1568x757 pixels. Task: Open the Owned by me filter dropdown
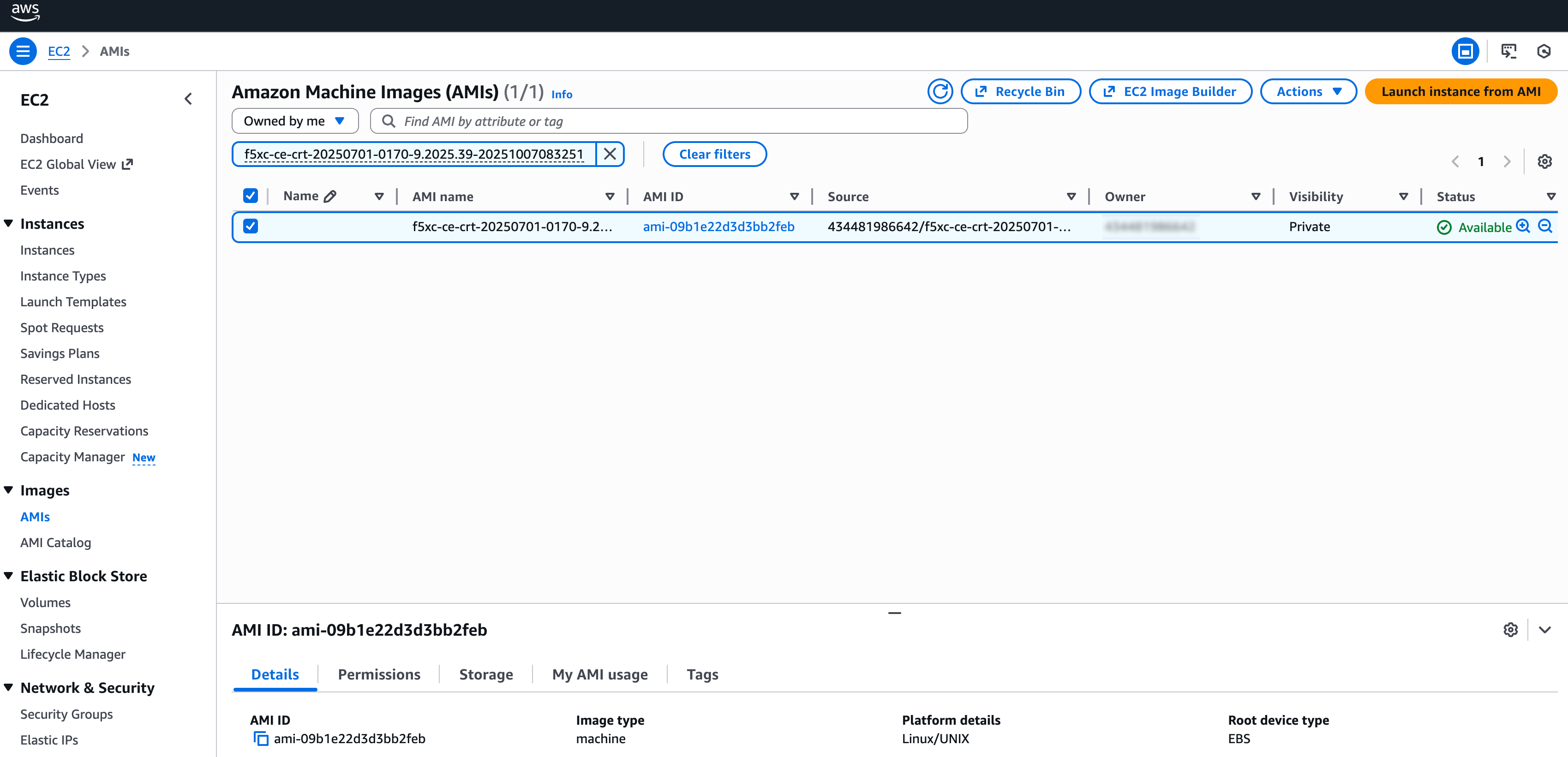(294, 120)
